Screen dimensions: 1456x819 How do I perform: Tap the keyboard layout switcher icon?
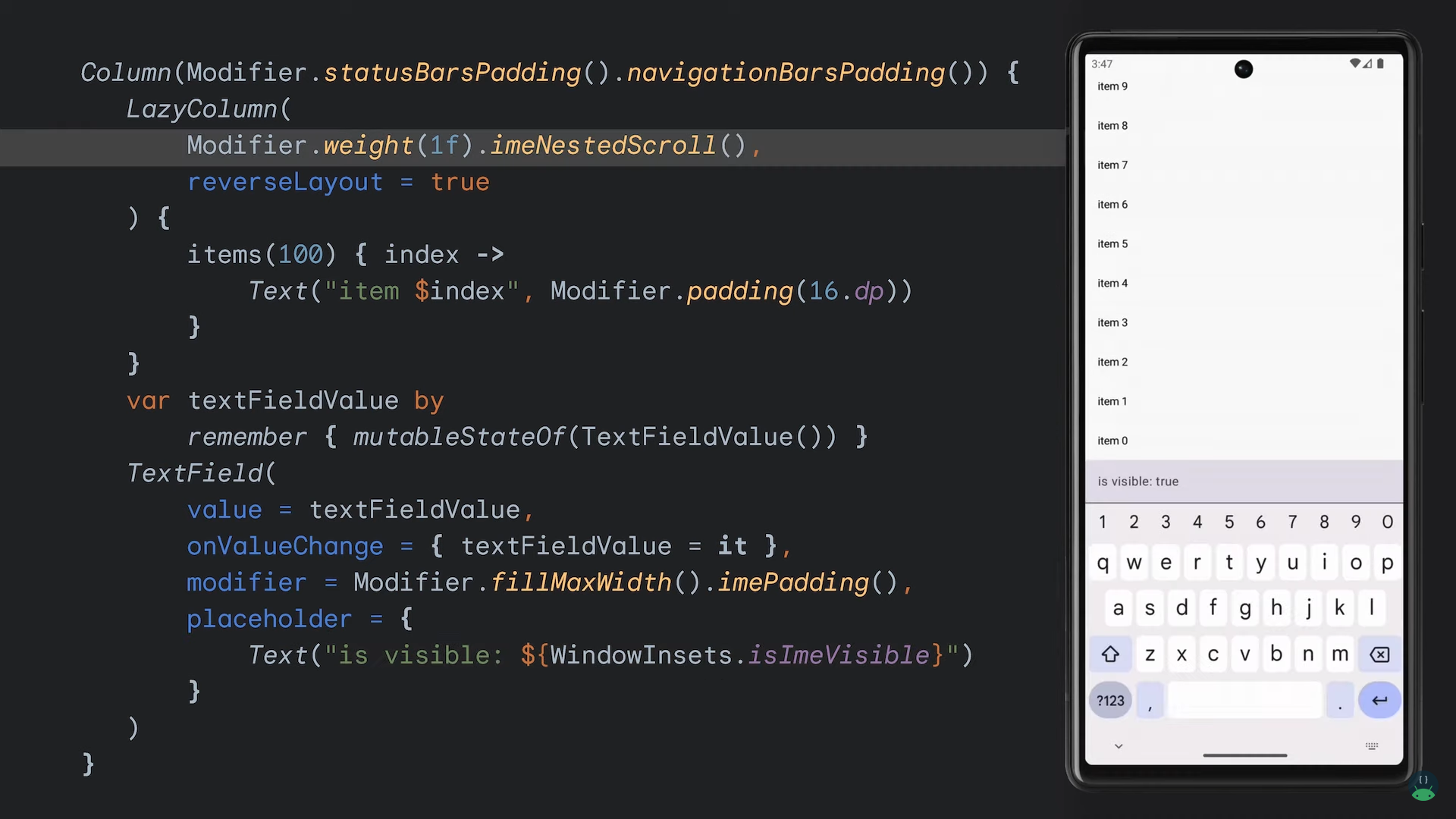1371,745
